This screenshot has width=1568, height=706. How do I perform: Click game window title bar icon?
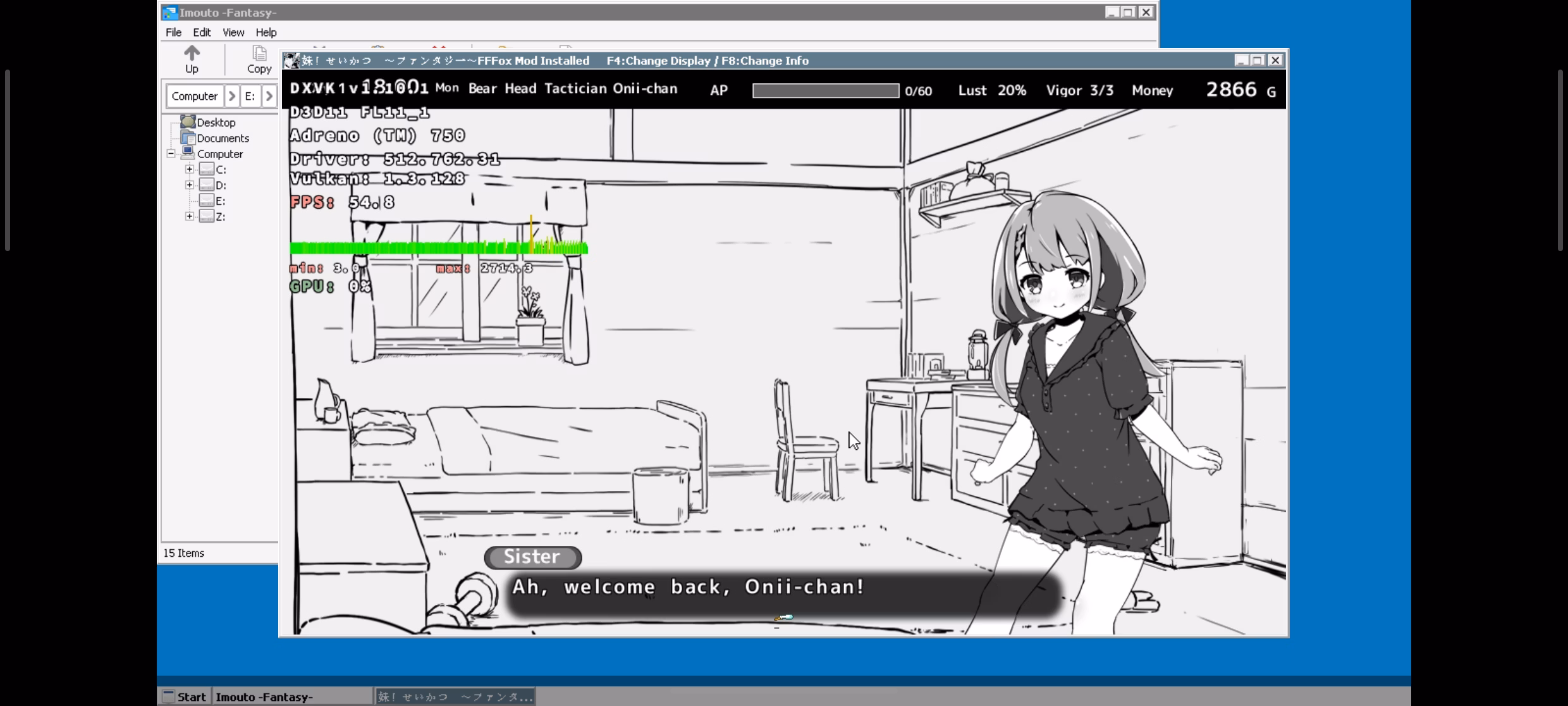(291, 61)
